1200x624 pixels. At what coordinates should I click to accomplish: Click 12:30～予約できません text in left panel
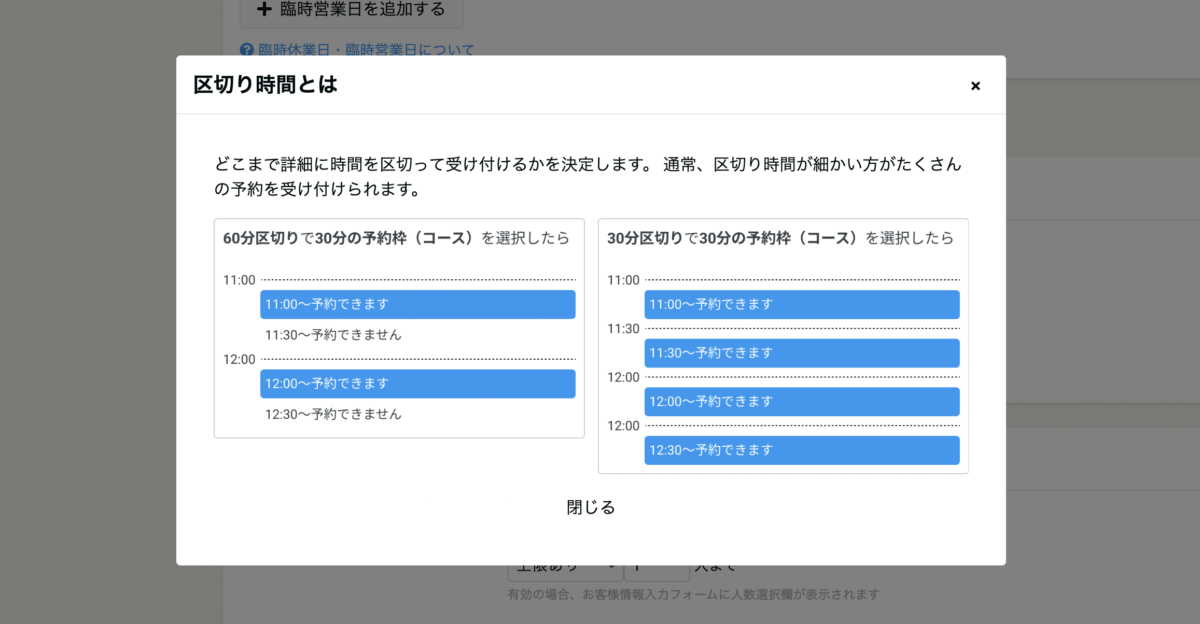coord(333,414)
